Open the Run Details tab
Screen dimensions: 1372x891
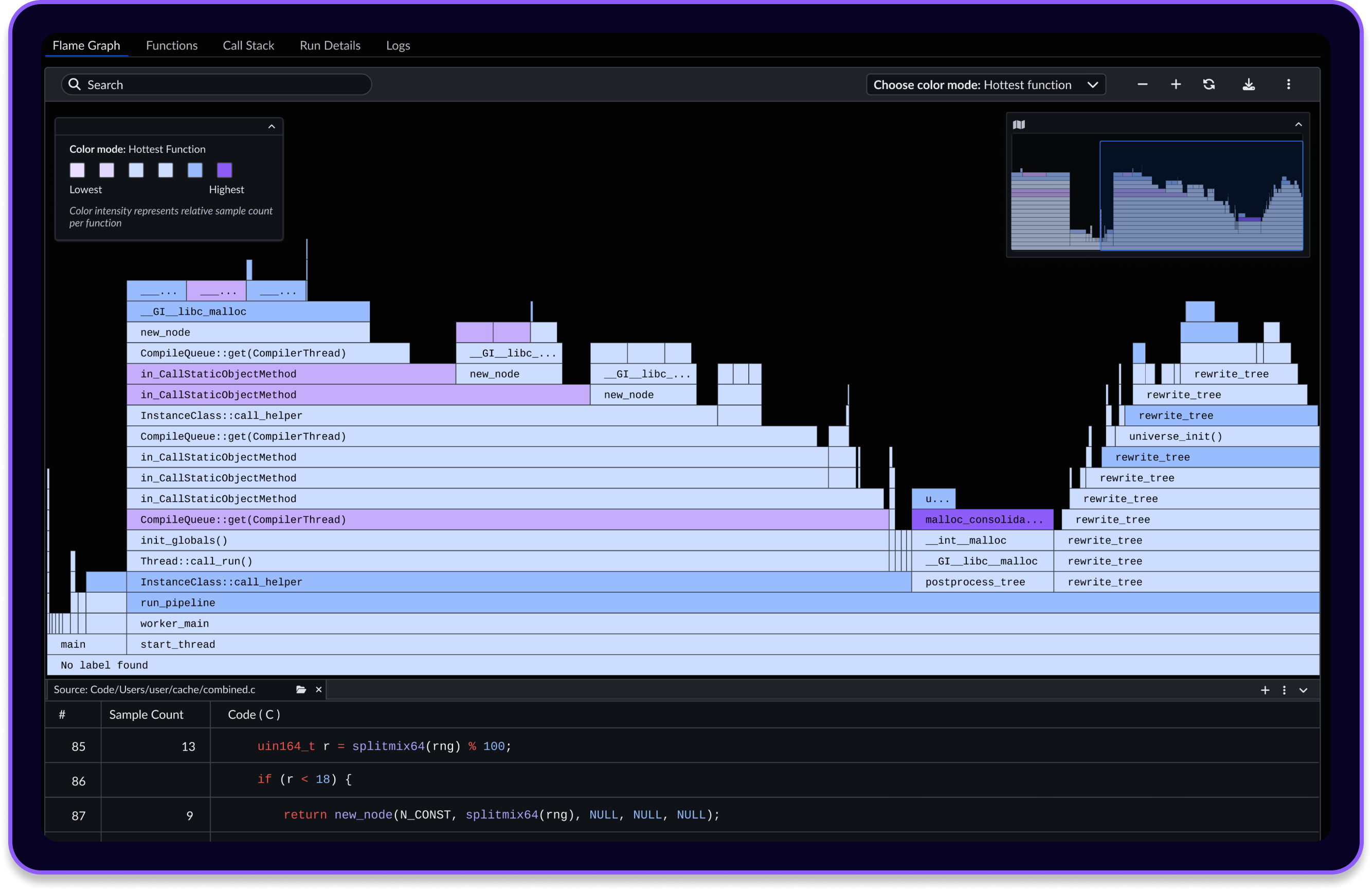(x=330, y=45)
